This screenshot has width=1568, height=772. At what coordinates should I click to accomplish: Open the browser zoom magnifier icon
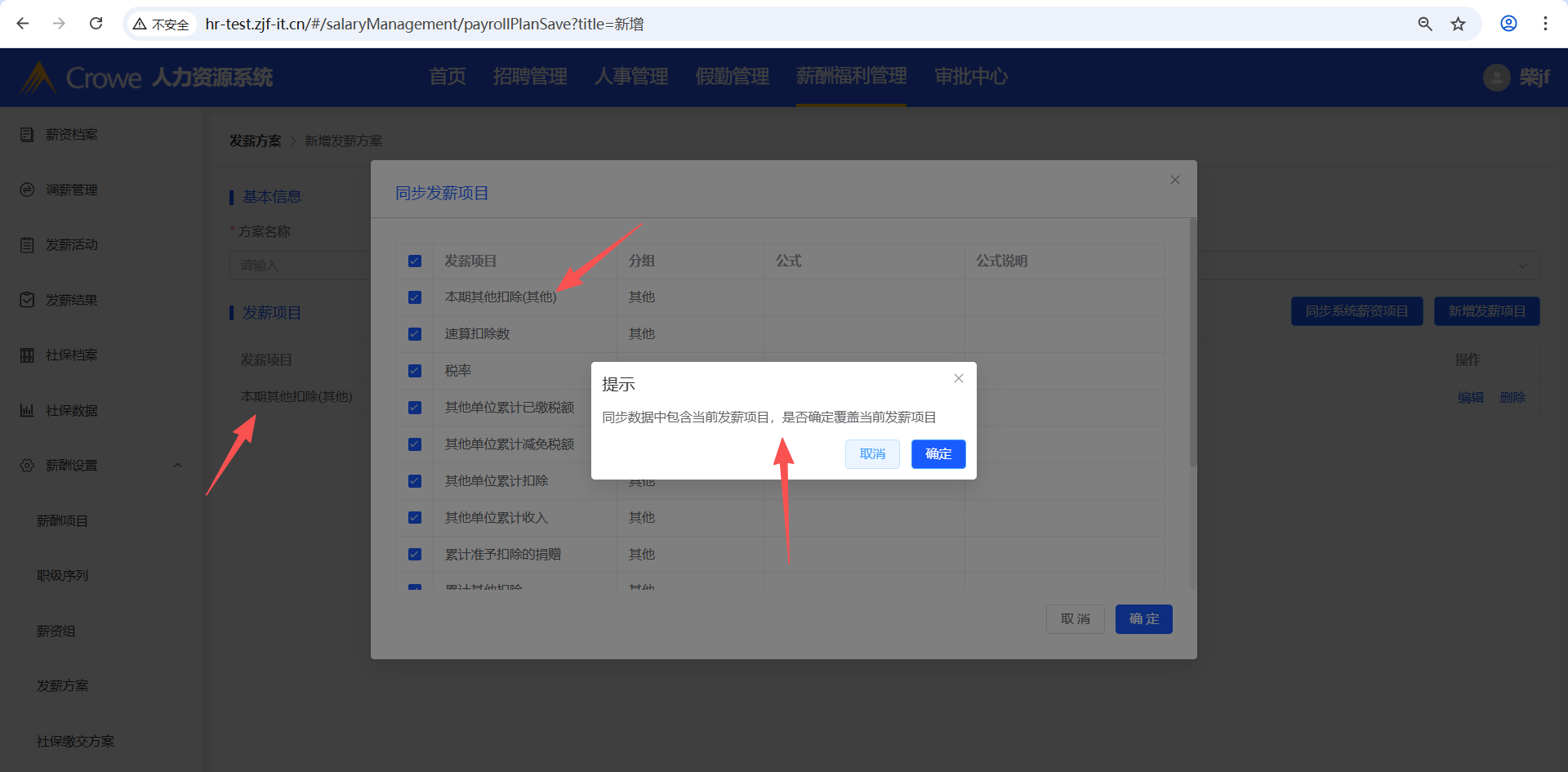(1425, 24)
